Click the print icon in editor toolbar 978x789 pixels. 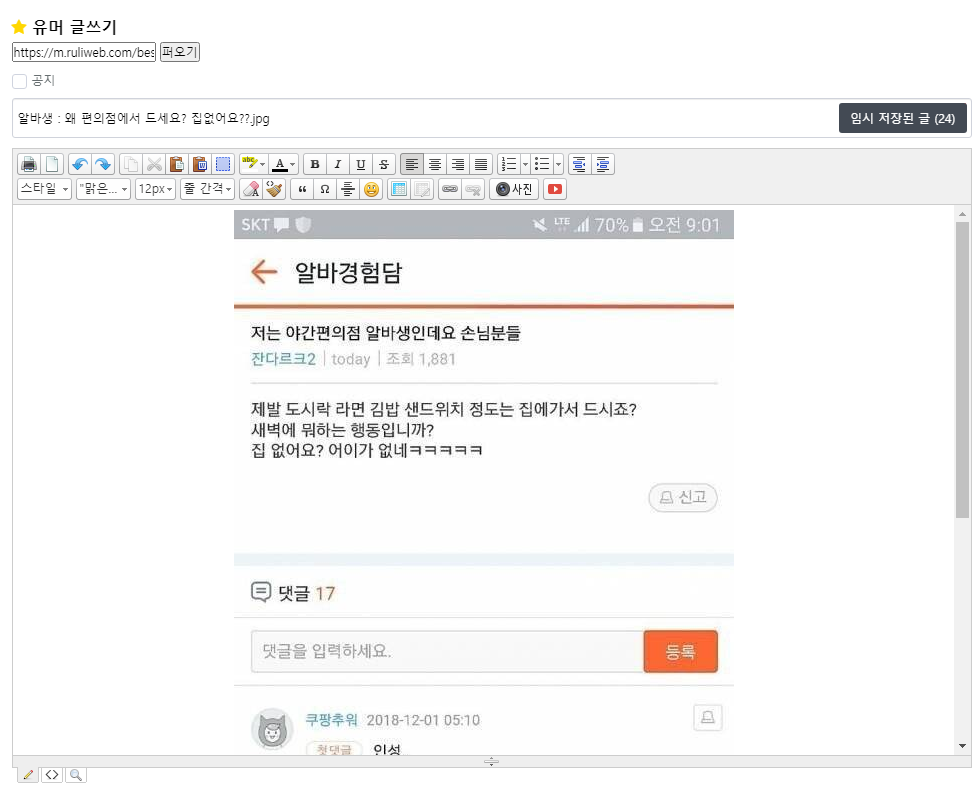(29, 164)
